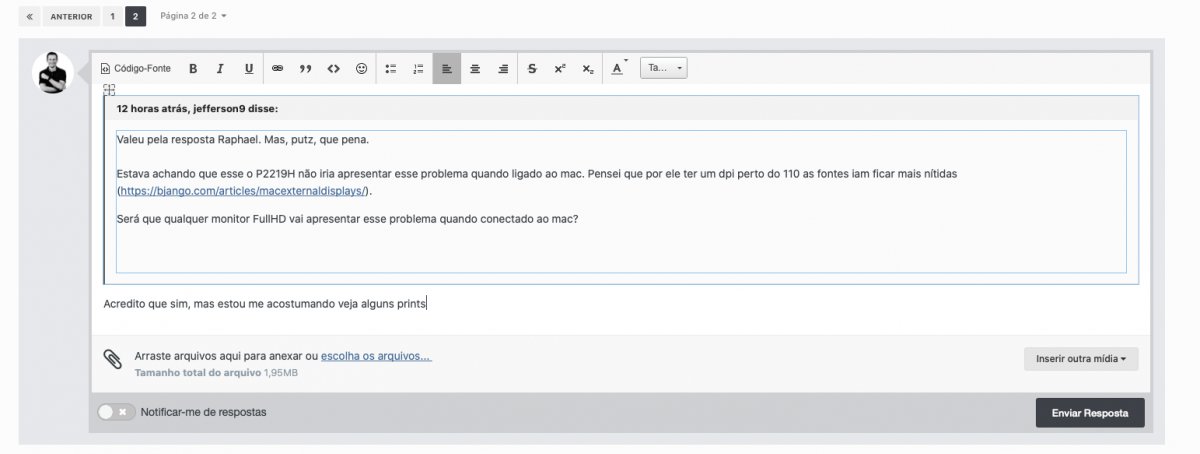The height and width of the screenshot is (454, 1200).
Task: Toggle underline formatting on
Action: pos(248,69)
